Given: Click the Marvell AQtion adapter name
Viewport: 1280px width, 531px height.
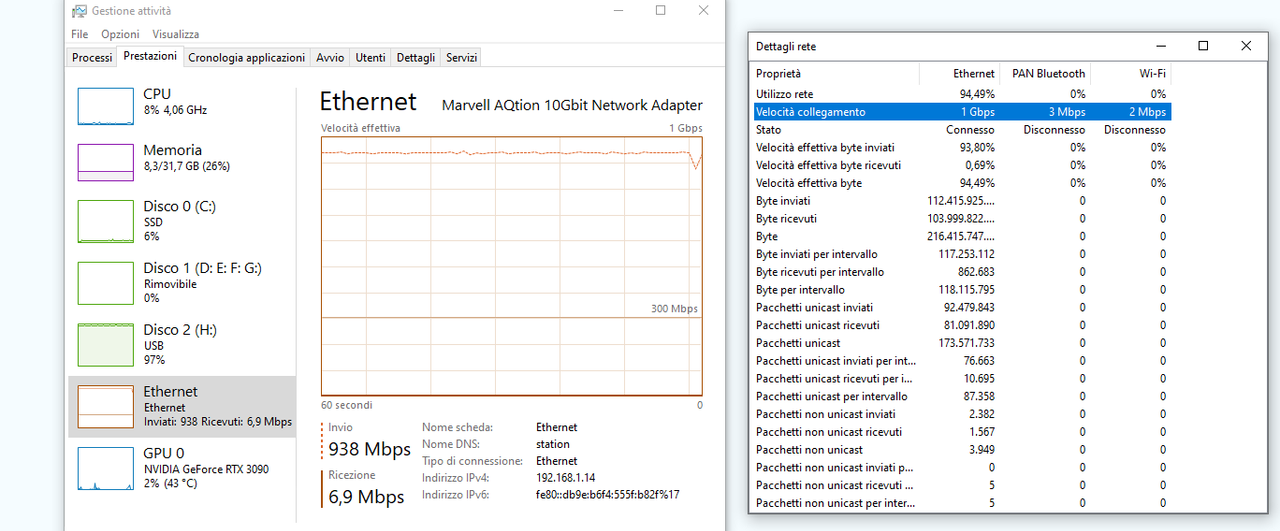Looking at the screenshot, I should (x=572, y=105).
